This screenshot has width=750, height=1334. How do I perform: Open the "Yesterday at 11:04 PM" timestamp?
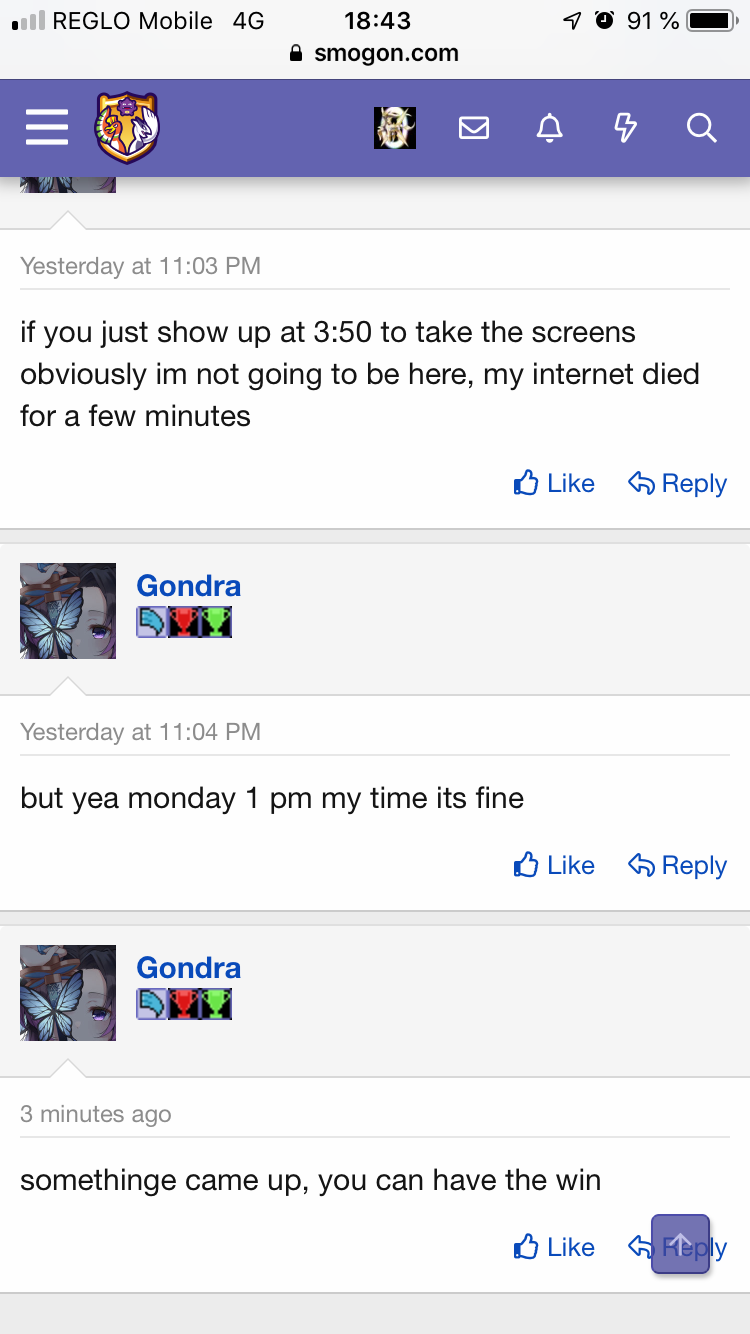[140, 732]
